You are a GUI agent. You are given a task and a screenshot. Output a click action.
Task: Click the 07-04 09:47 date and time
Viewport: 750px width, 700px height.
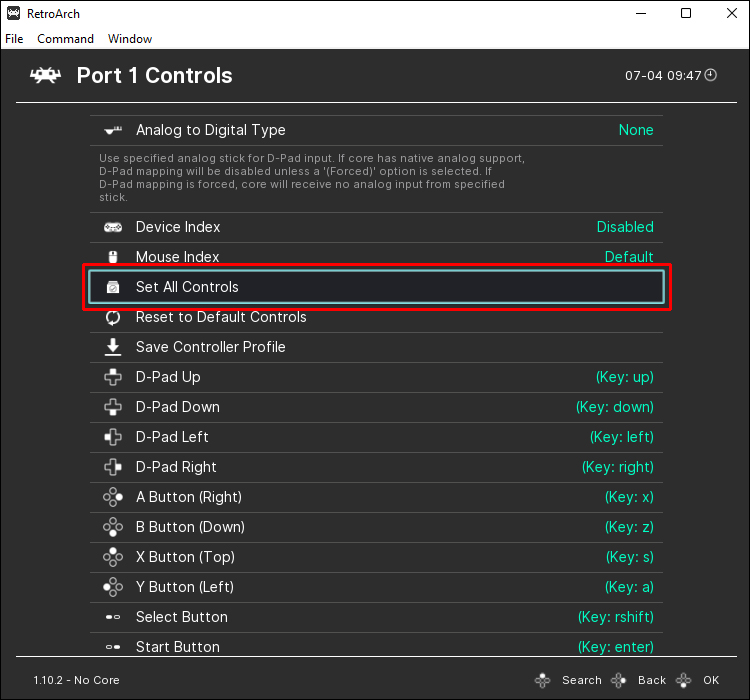click(663, 76)
